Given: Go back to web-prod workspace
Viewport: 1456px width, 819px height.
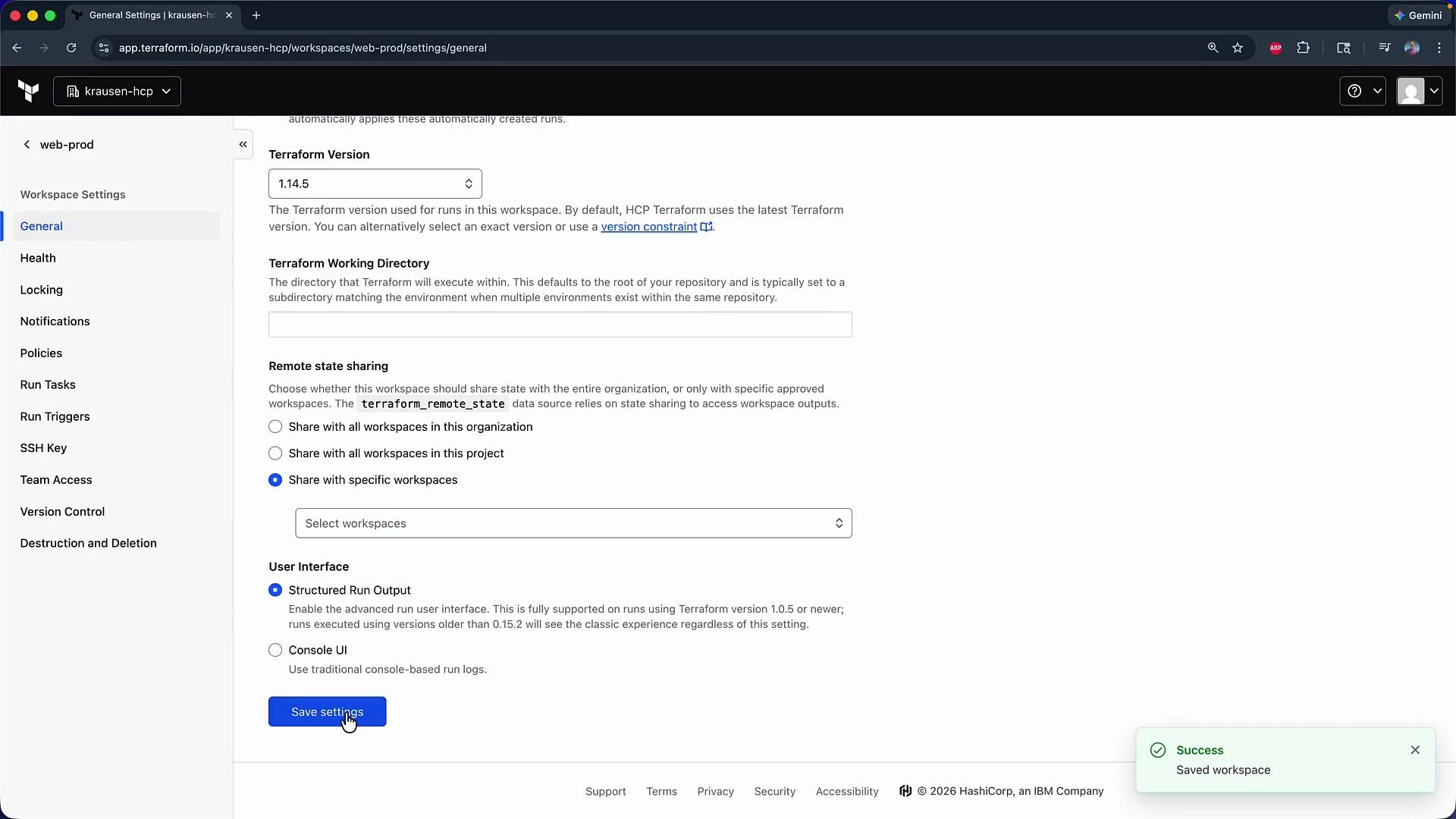Looking at the screenshot, I should pos(58,144).
